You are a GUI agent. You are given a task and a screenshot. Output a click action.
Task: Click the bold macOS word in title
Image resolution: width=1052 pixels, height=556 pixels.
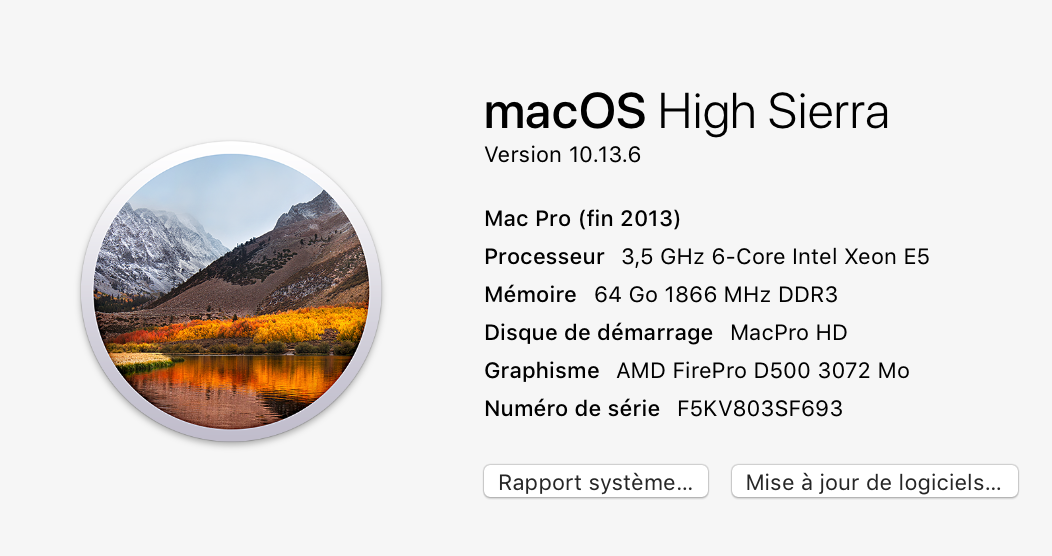pos(564,112)
